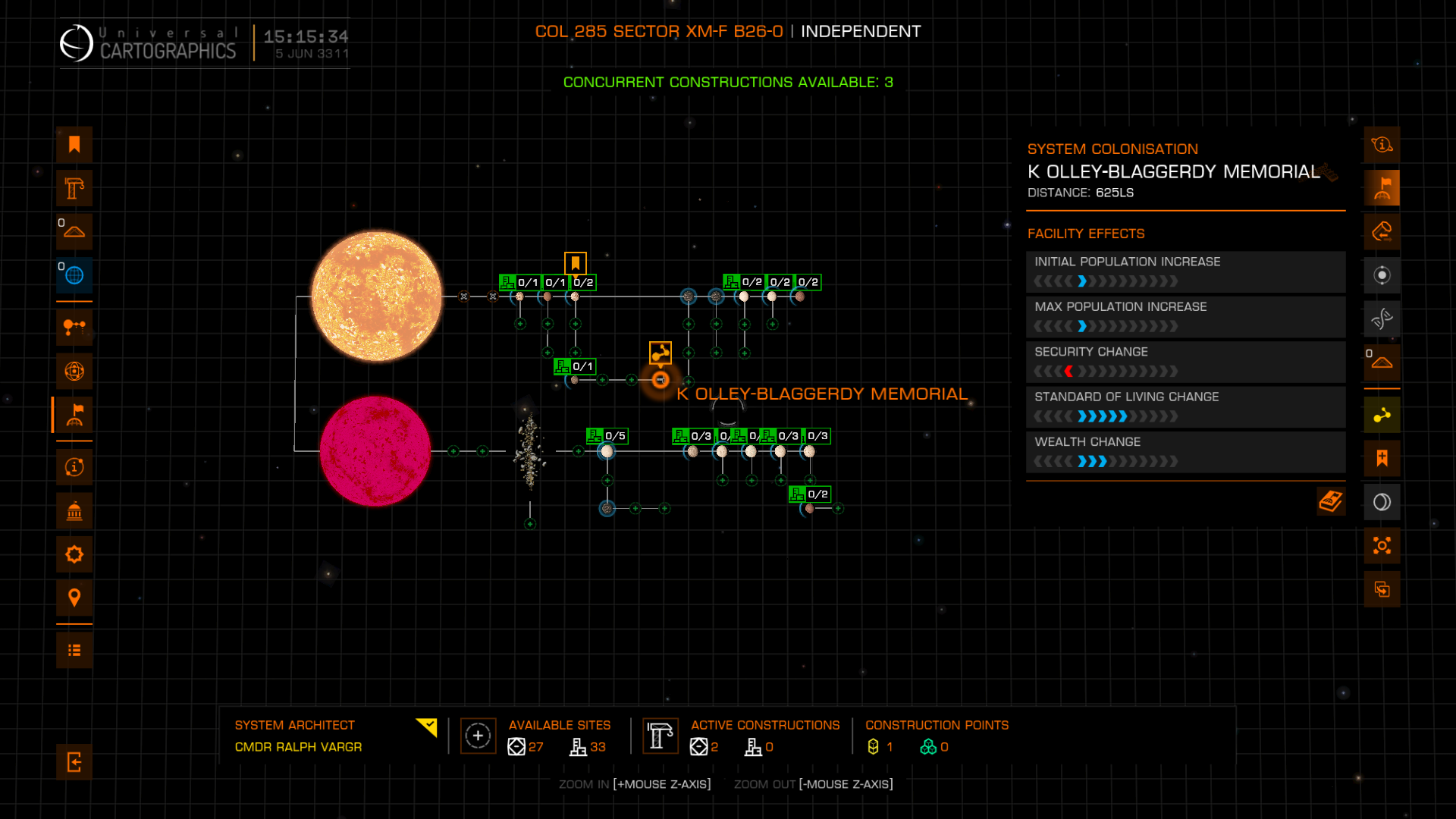1456x819 pixels.
Task: Open the orbit lines view icon
Action: coord(74,328)
